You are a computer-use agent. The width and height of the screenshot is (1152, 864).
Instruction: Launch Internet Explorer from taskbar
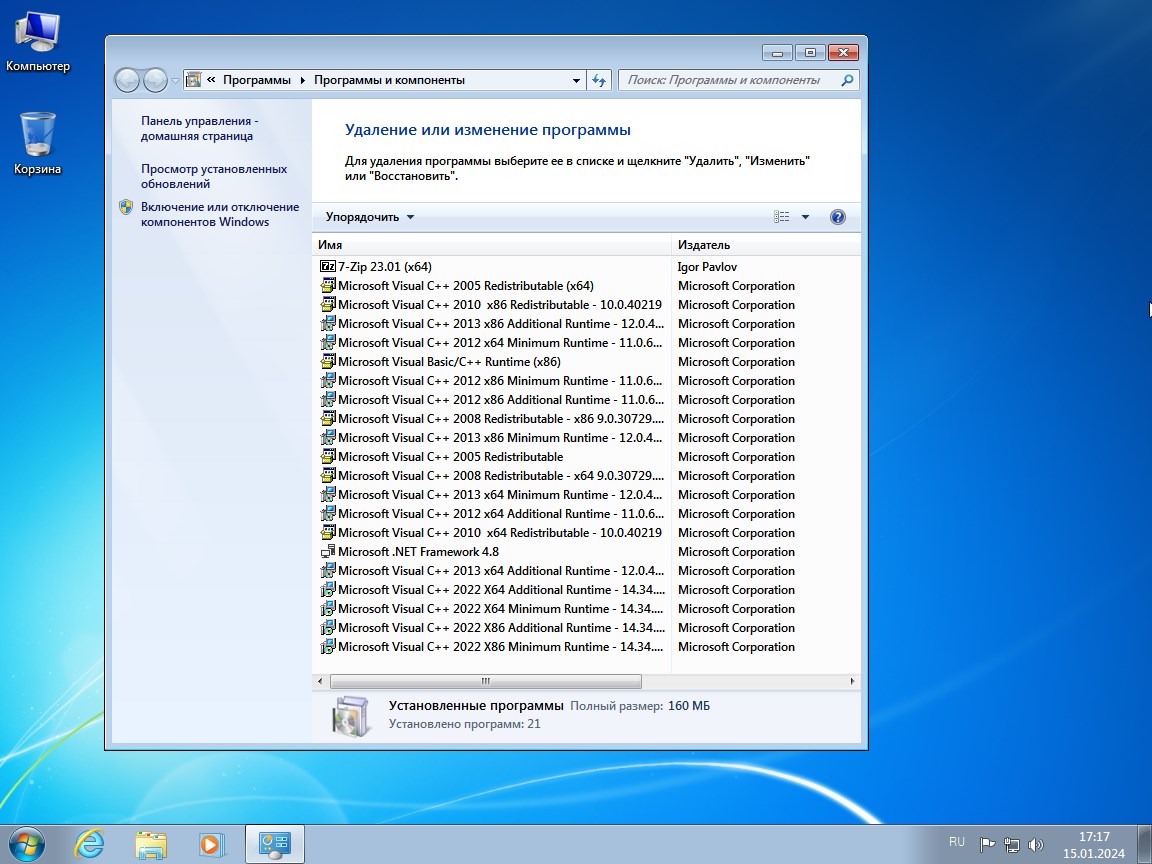pyautogui.click(x=90, y=844)
